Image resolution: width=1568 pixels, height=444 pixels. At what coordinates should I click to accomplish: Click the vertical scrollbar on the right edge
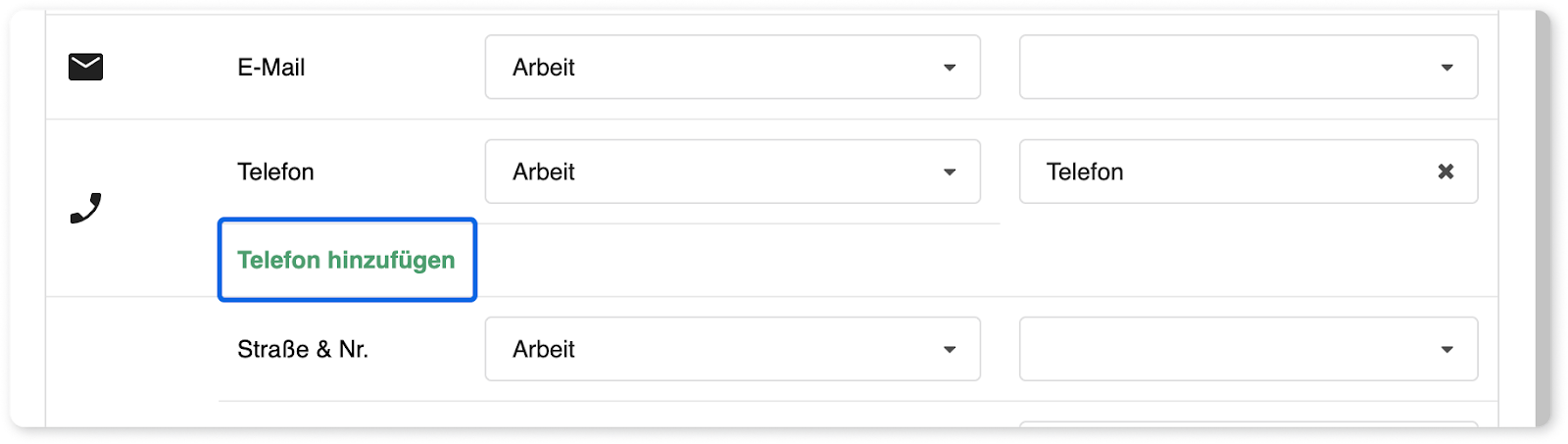pos(1543,218)
